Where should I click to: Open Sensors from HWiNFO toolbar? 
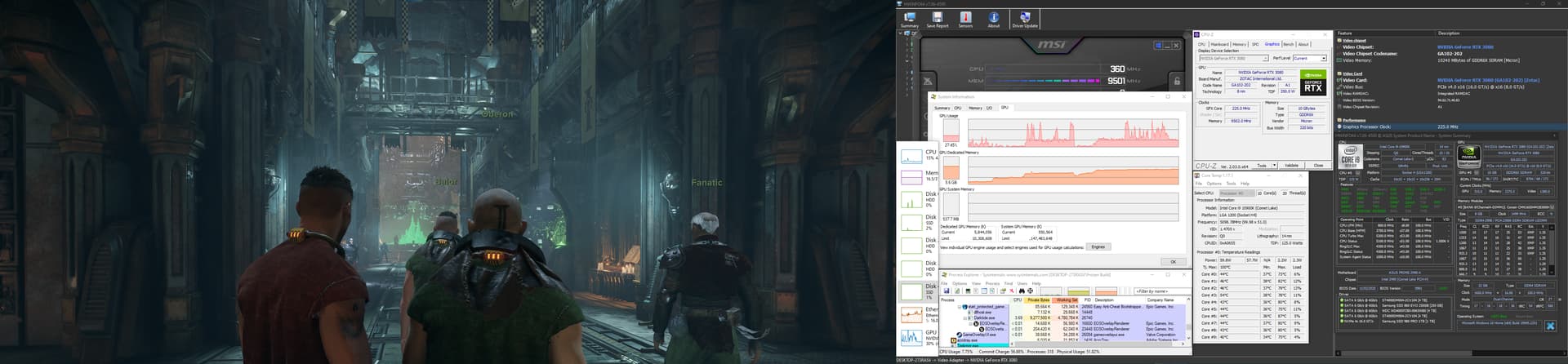pyautogui.click(x=966, y=20)
